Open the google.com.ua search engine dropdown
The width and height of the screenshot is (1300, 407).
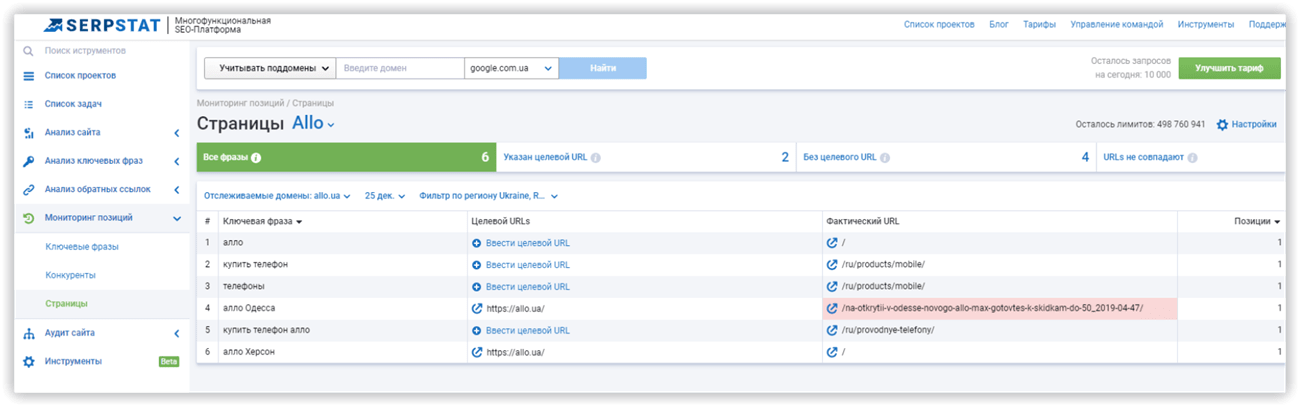point(512,68)
